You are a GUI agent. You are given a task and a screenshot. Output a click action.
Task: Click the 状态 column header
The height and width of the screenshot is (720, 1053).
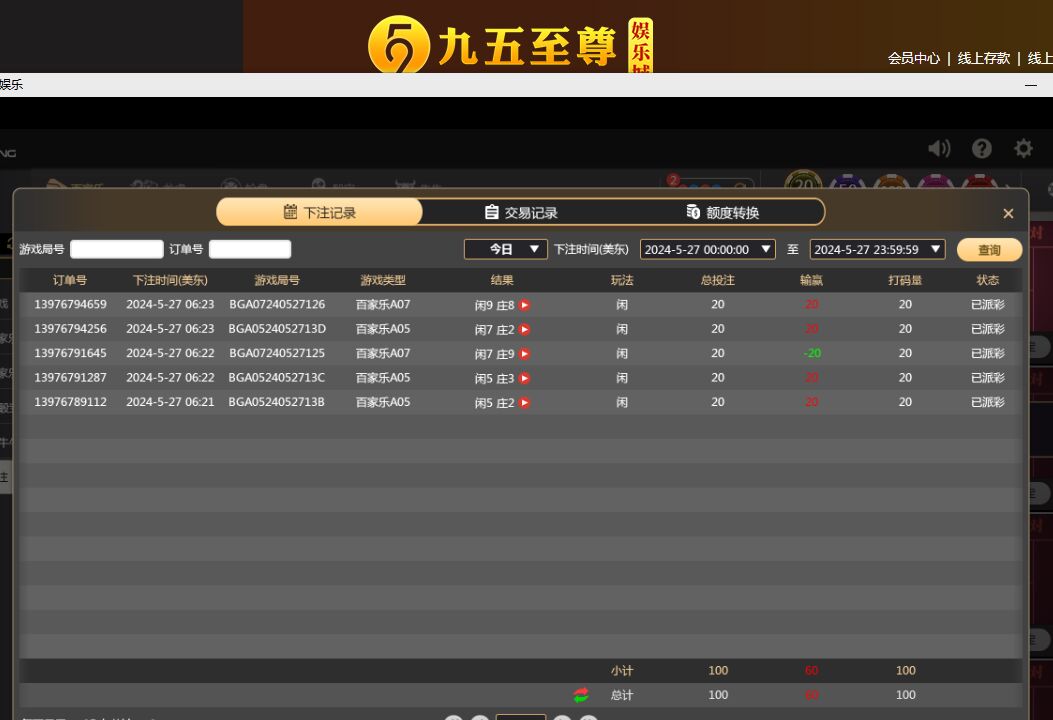[988, 280]
